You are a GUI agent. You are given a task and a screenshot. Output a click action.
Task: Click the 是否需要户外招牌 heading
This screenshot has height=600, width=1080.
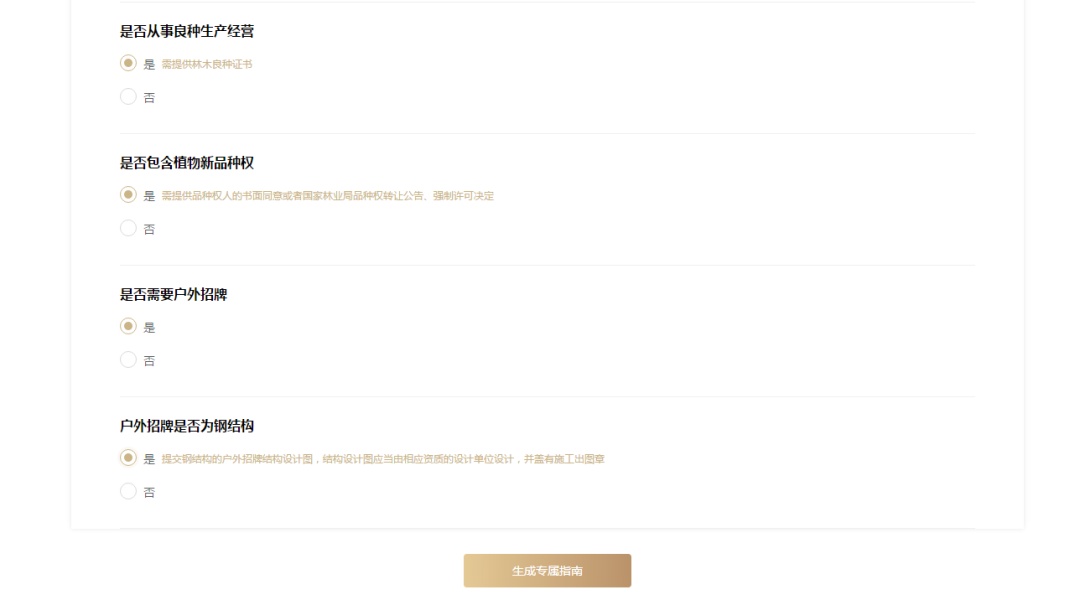(x=174, y=294)
